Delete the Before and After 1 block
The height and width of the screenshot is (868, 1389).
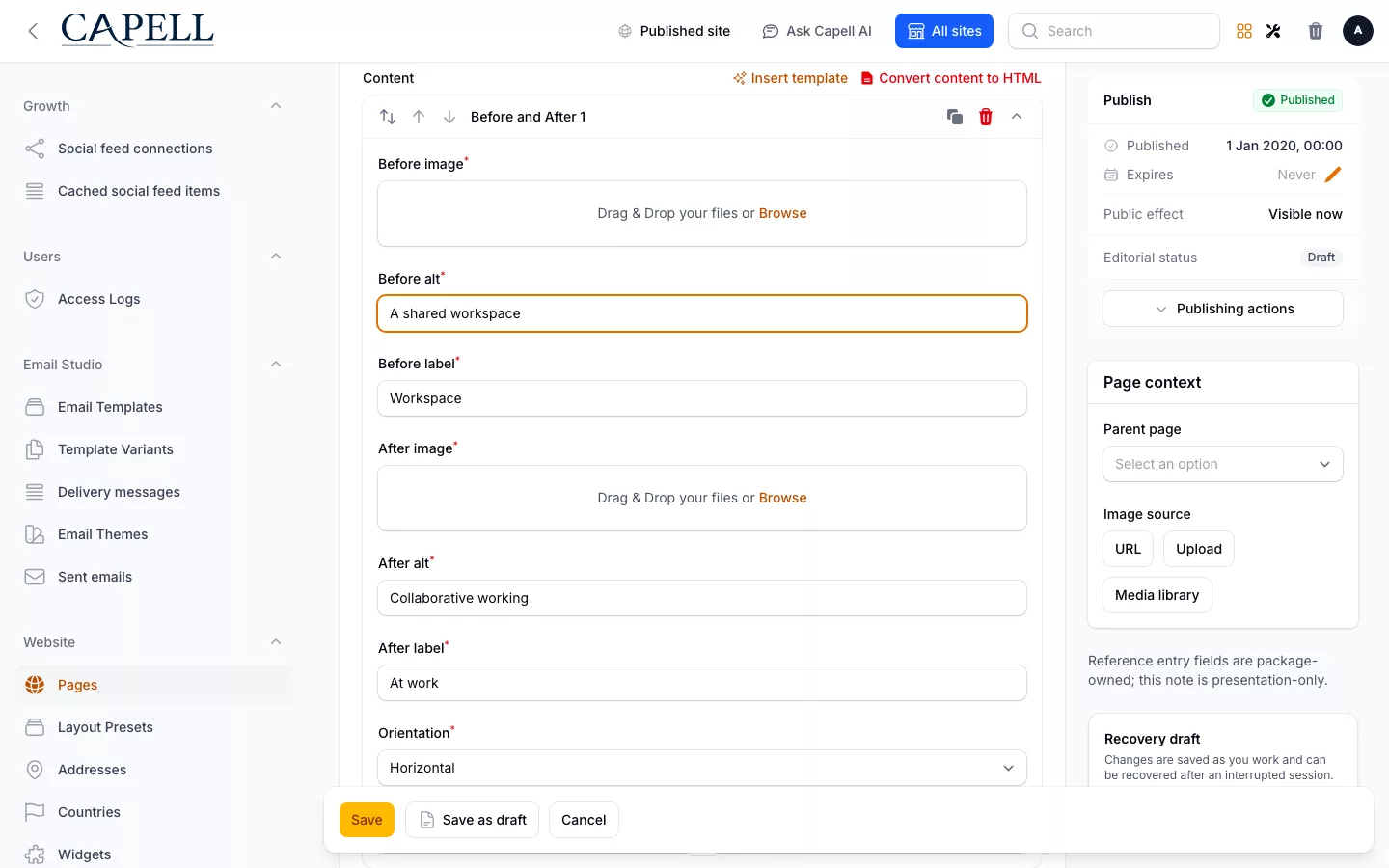click(986, 117)
